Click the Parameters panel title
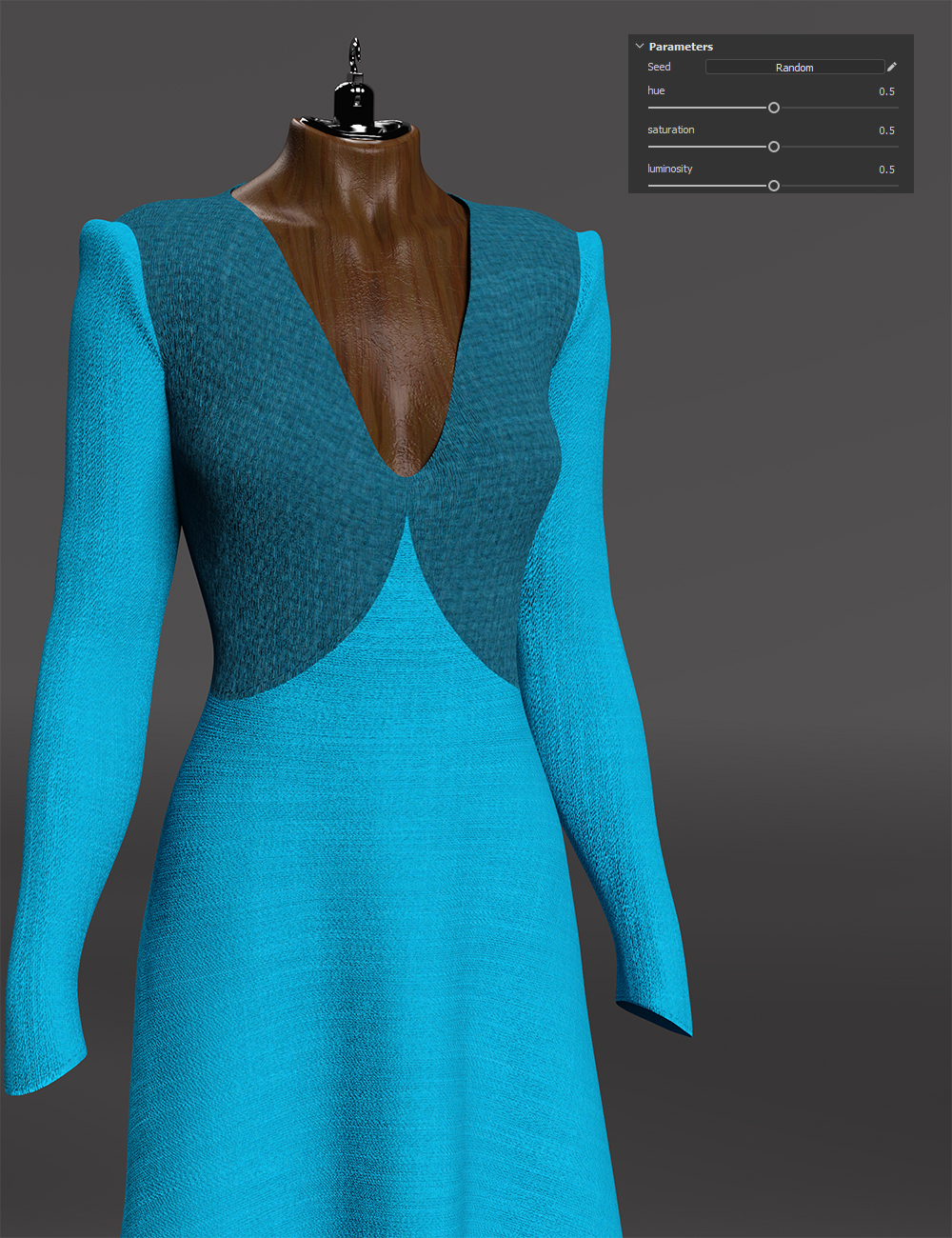 click(x=679, y=46)
